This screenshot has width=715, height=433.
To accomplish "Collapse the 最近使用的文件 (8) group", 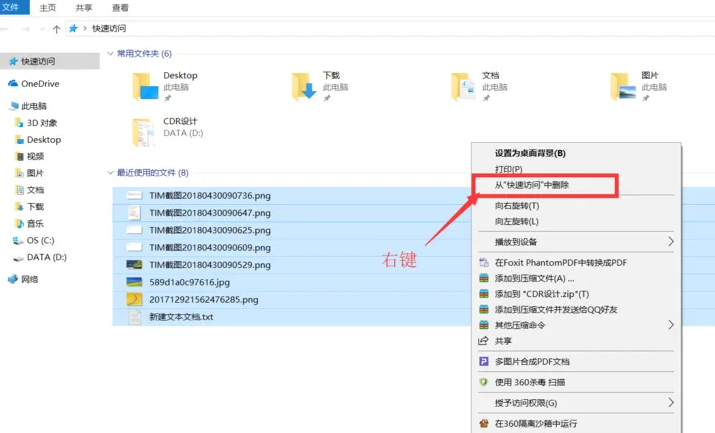I will (x=110, y=173).
